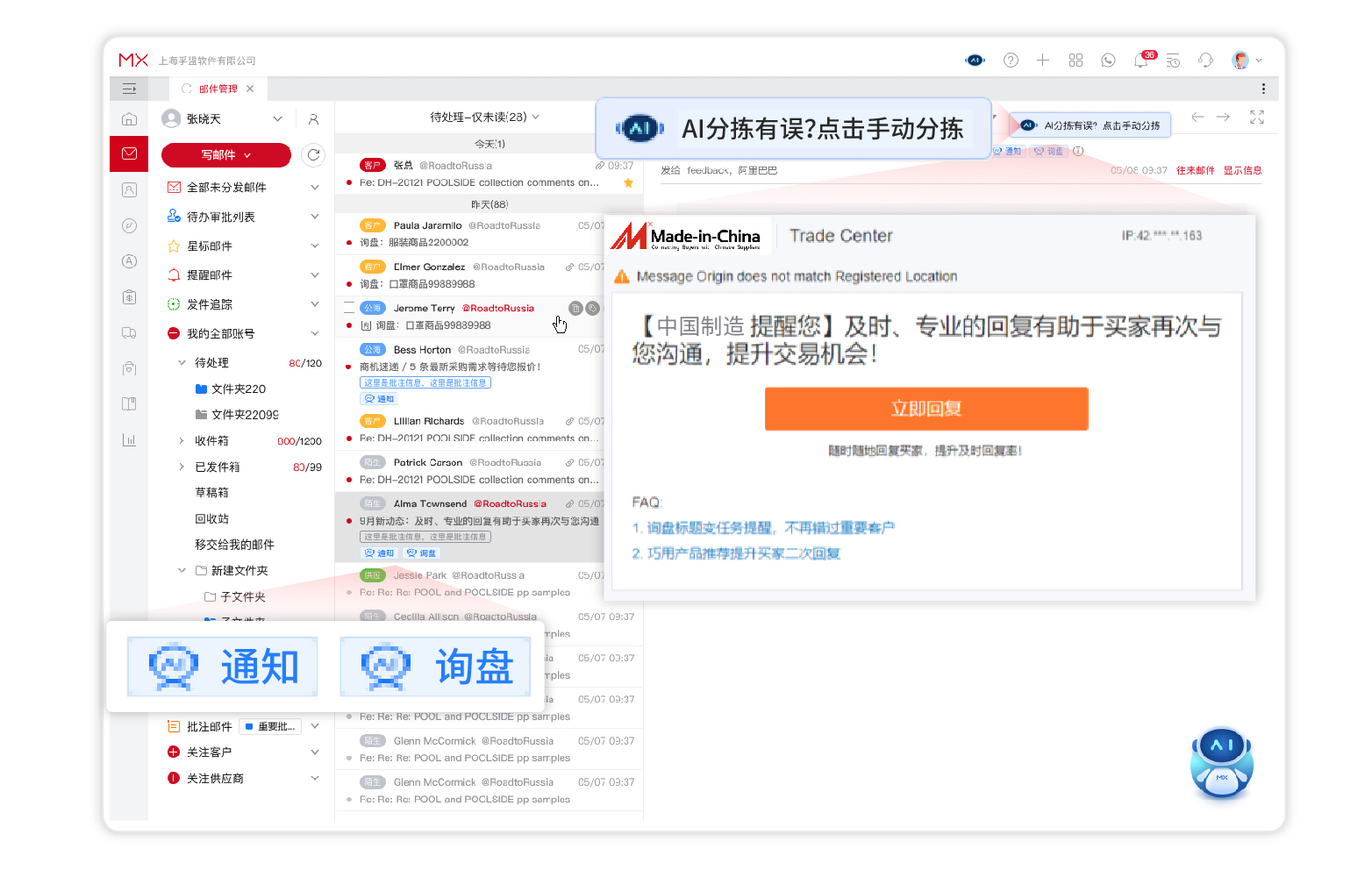
Task: Open the apps grid icon in the top bar
Action: coord(1075,60)
